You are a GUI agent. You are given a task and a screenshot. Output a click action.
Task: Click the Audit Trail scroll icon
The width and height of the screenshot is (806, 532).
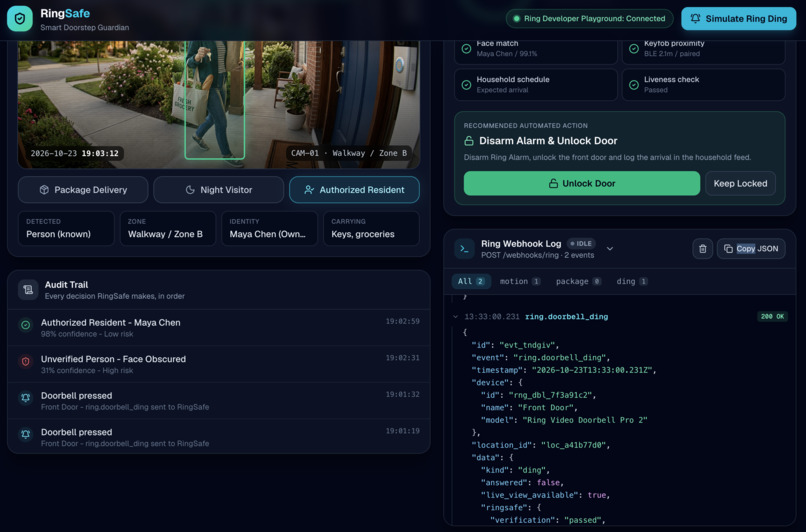pyautogui.click(x=28, y=290)
